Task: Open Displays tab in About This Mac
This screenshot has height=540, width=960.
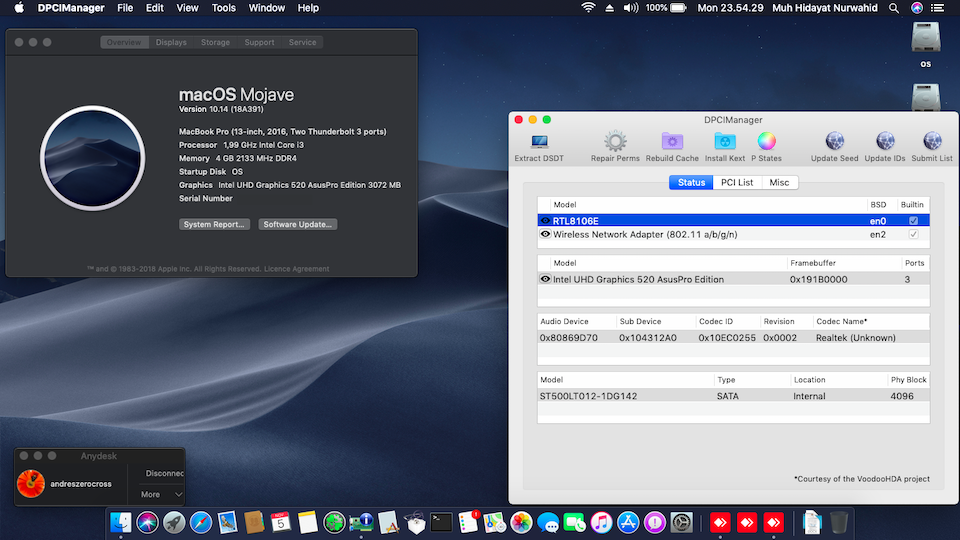Action: pos(171,42)
